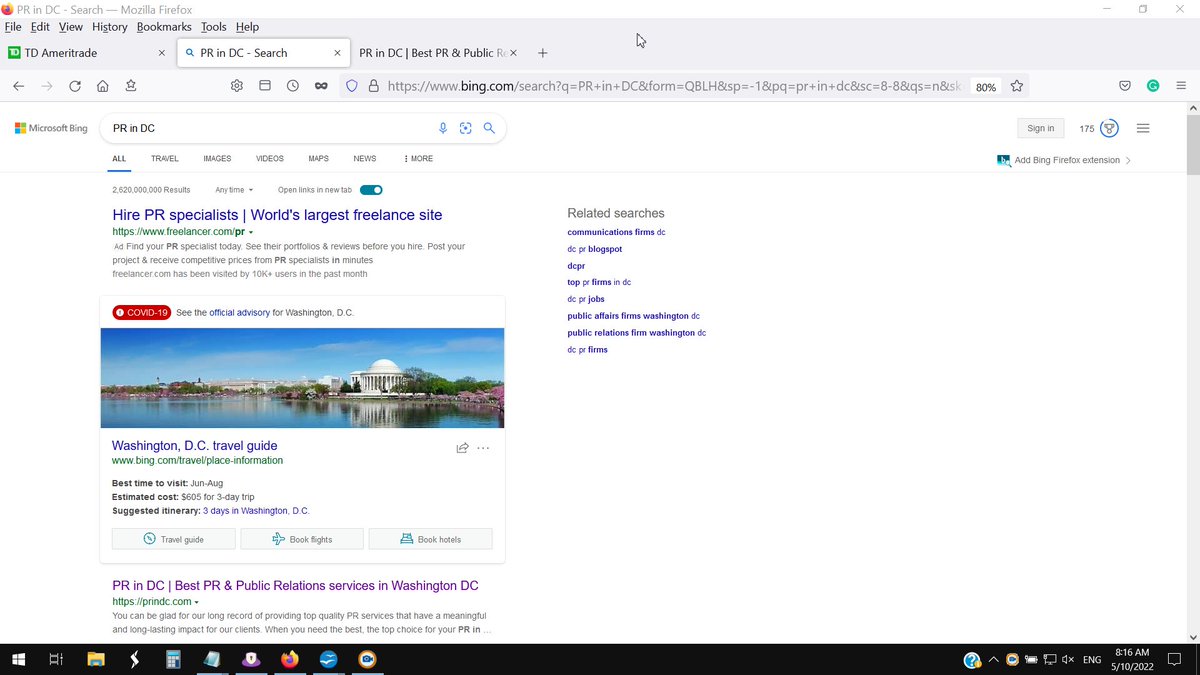Viewport: 1200px width, 675px height.
Task: Open the Pocket save icon
Action: click(1125, 86)
